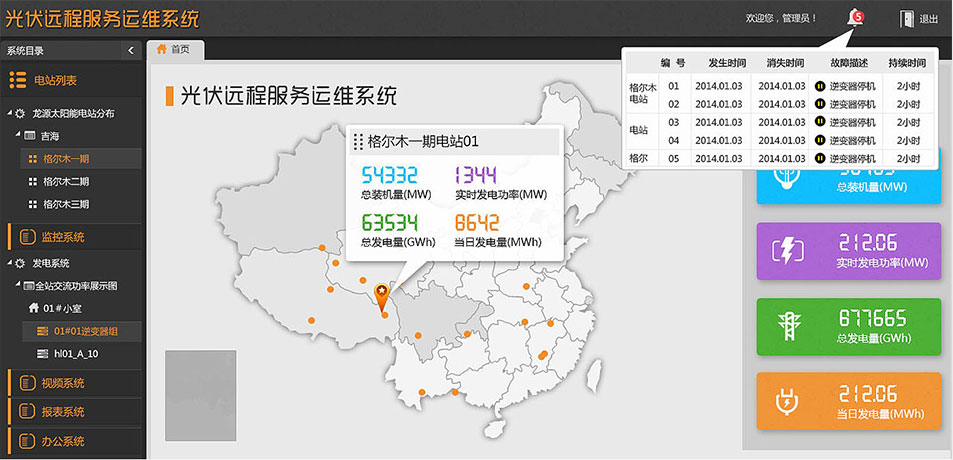The height and width of the screenshot is (460, 953).
Task: Open the alarm bell notifications icon
Action: click(x=854, y=17)
